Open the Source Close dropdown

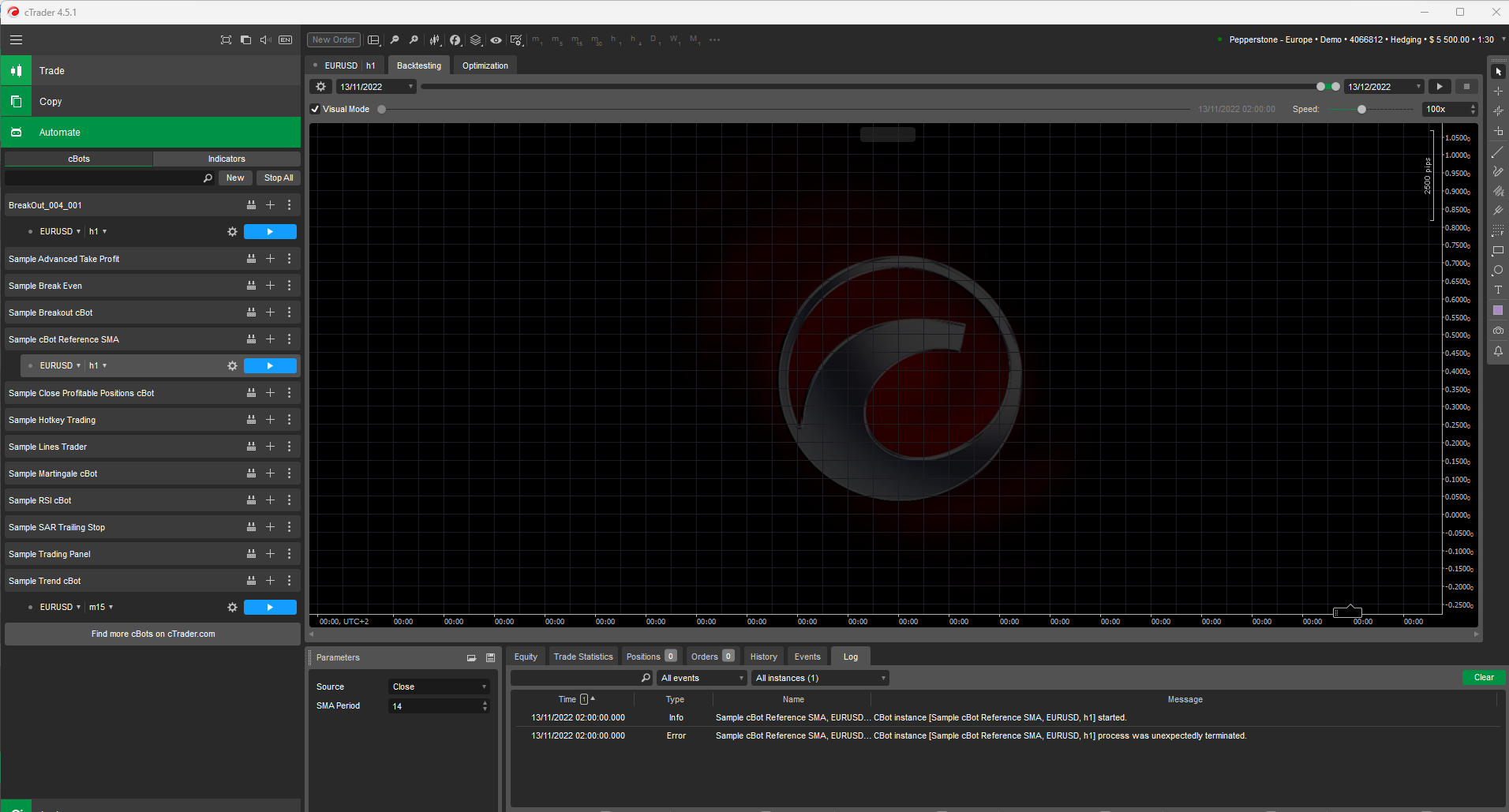pos(439,687)
